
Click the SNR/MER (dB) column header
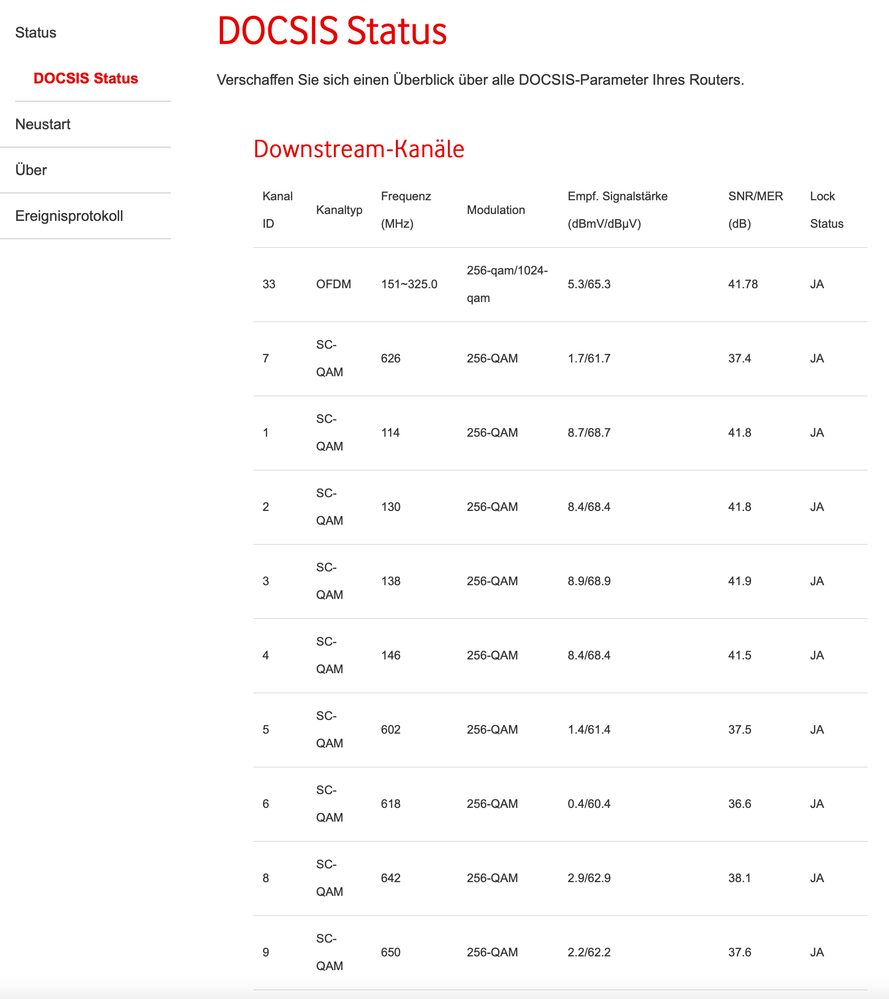pyautogui.click(x=755, y=210)
